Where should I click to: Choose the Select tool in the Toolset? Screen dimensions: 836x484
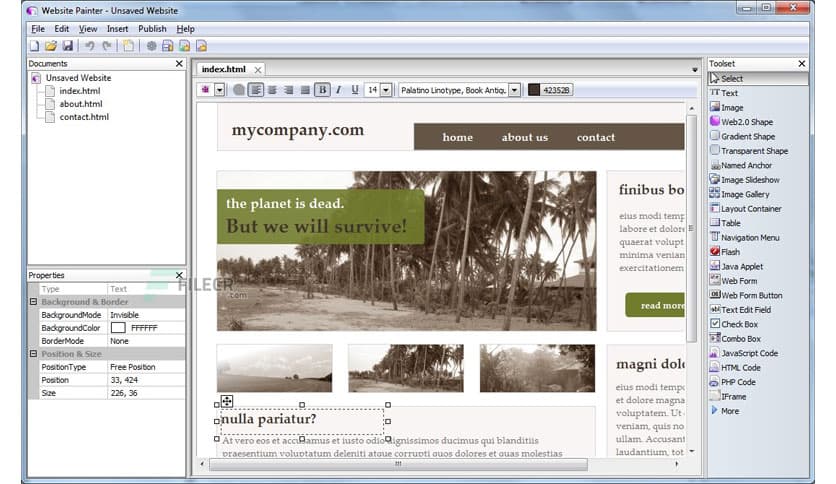pos(758,78)
